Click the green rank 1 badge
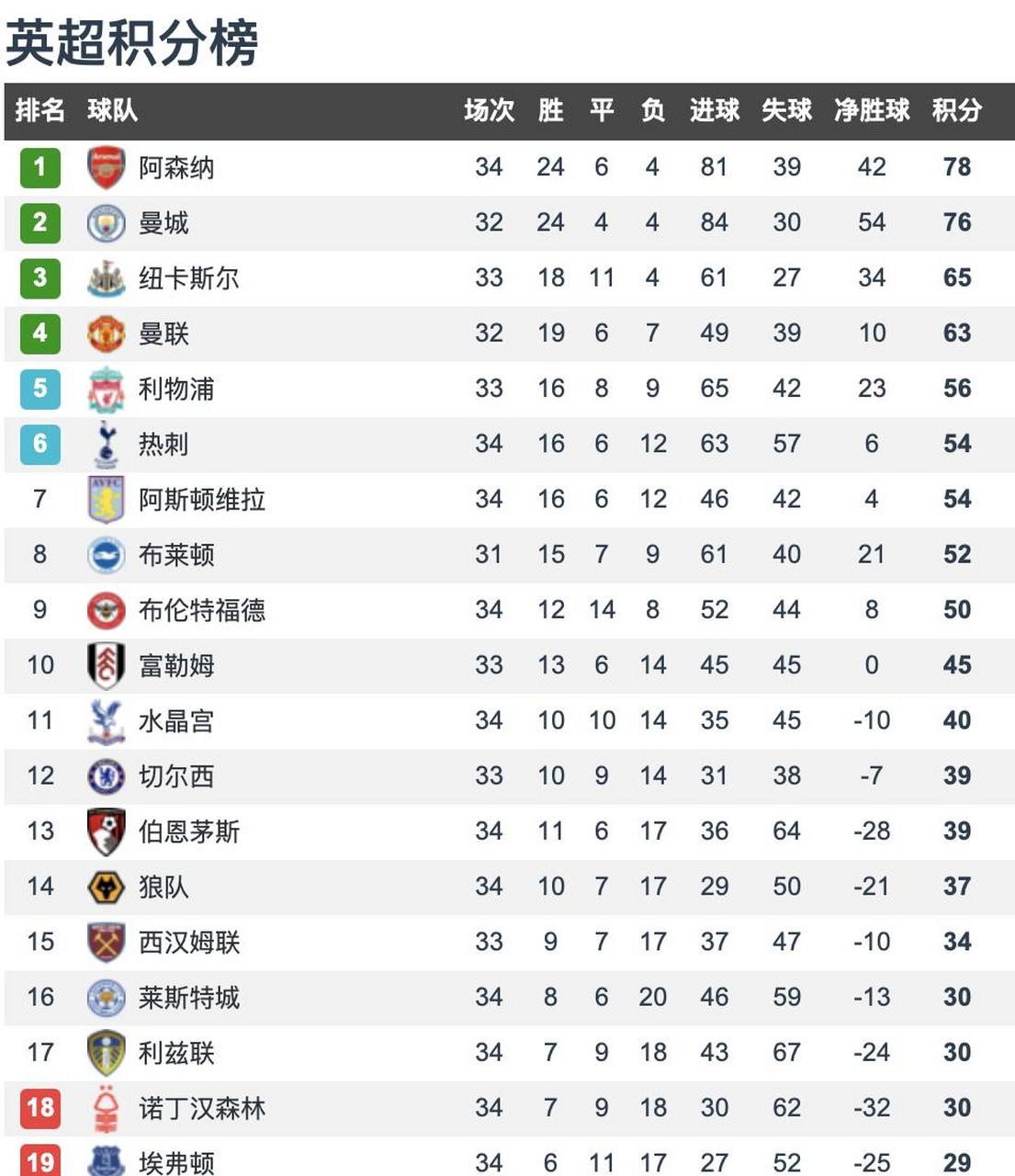 39,167
